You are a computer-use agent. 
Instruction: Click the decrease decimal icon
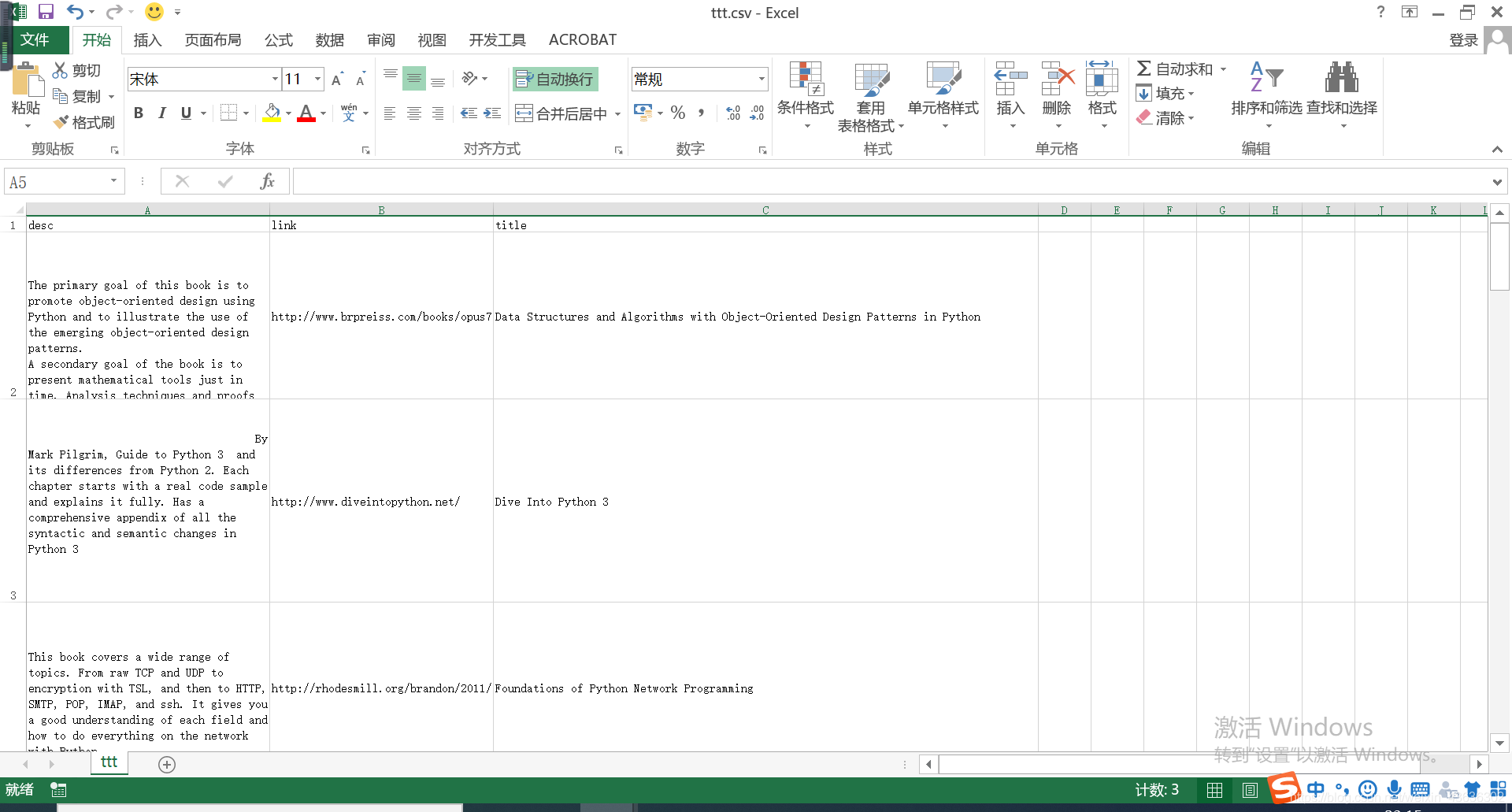coord(757,113)
